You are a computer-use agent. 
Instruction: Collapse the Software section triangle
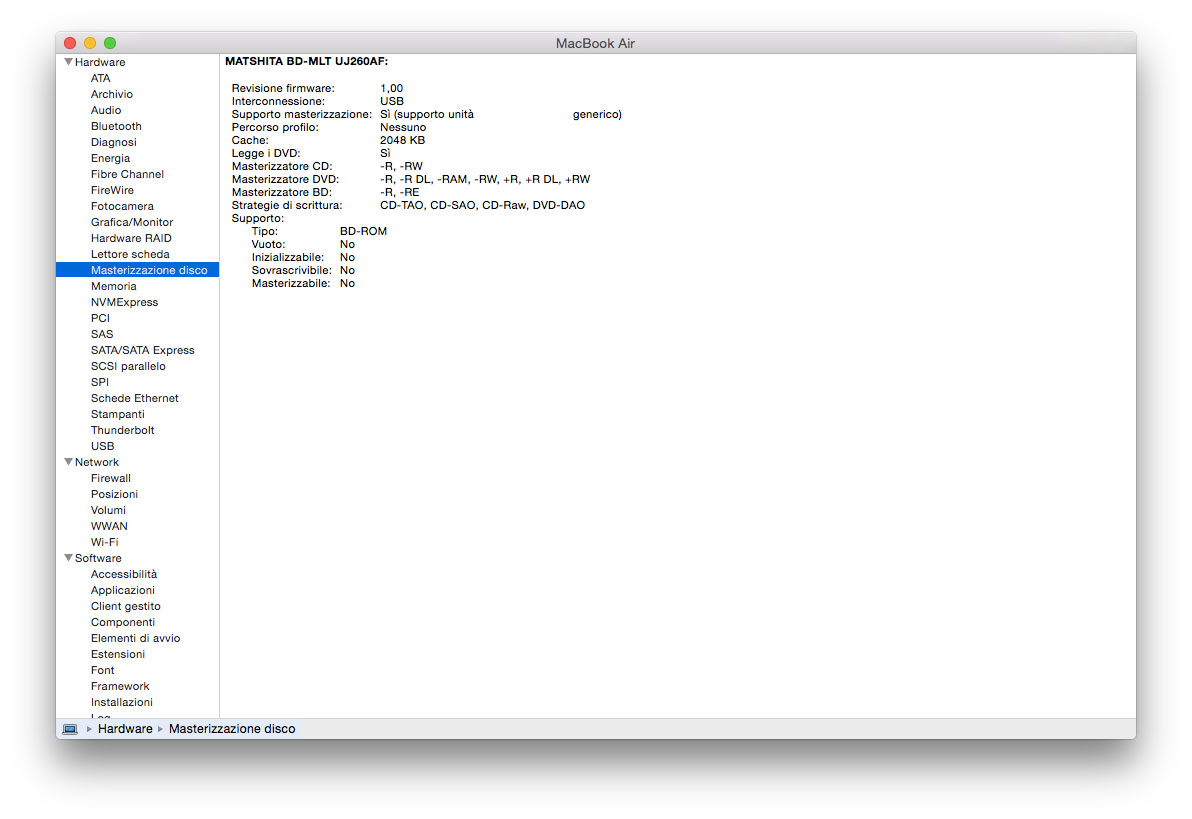pyautogui.click(x=68, y=557)
